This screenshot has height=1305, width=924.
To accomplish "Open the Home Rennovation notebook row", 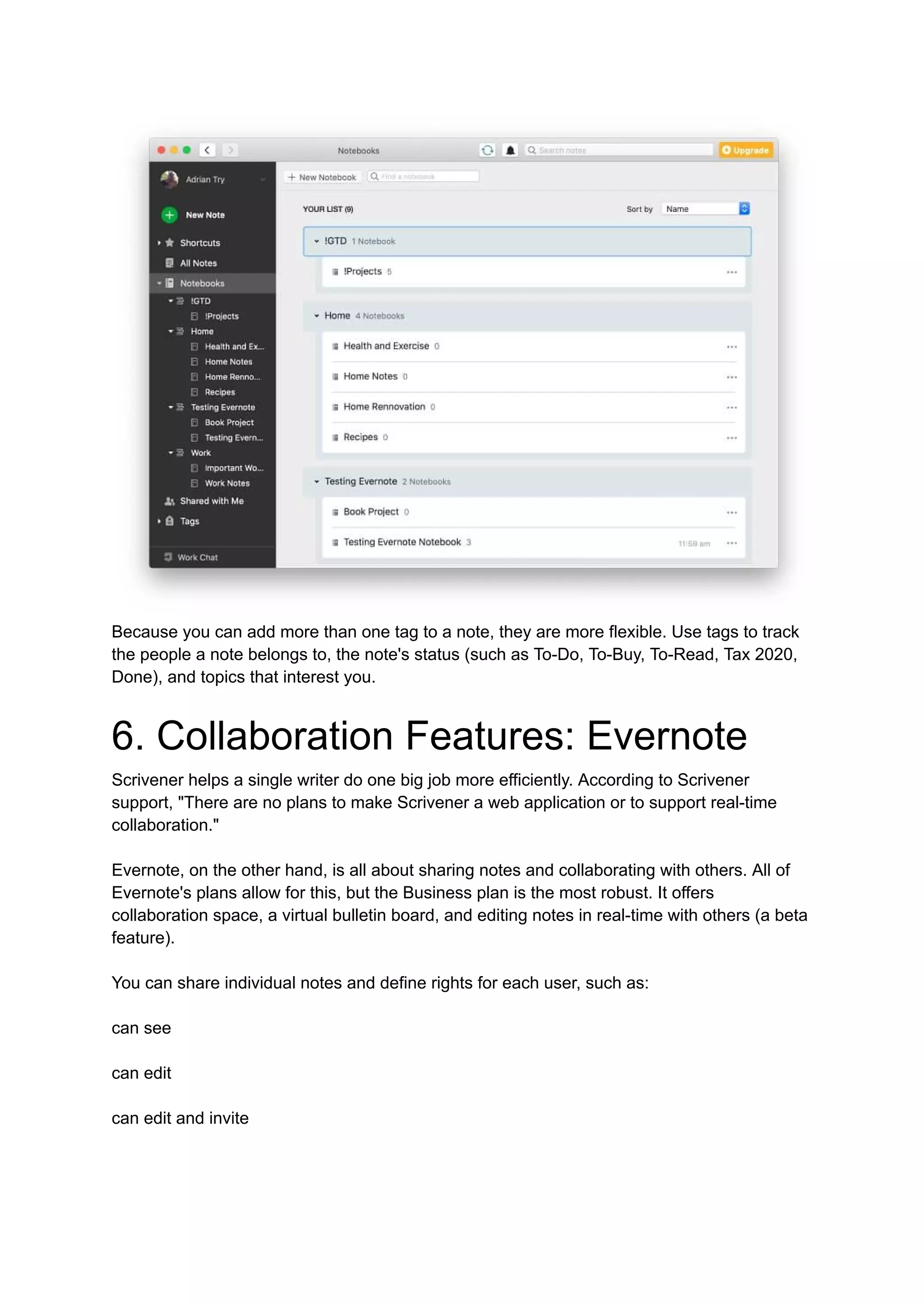I will (534, 407).
